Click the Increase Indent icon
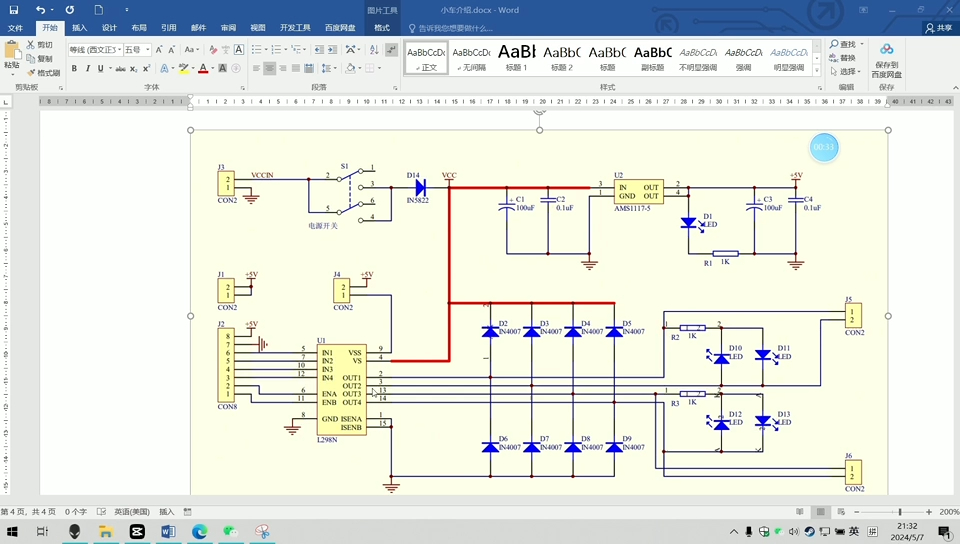This screenshot has height=544, width=960. tap(332, 50)
